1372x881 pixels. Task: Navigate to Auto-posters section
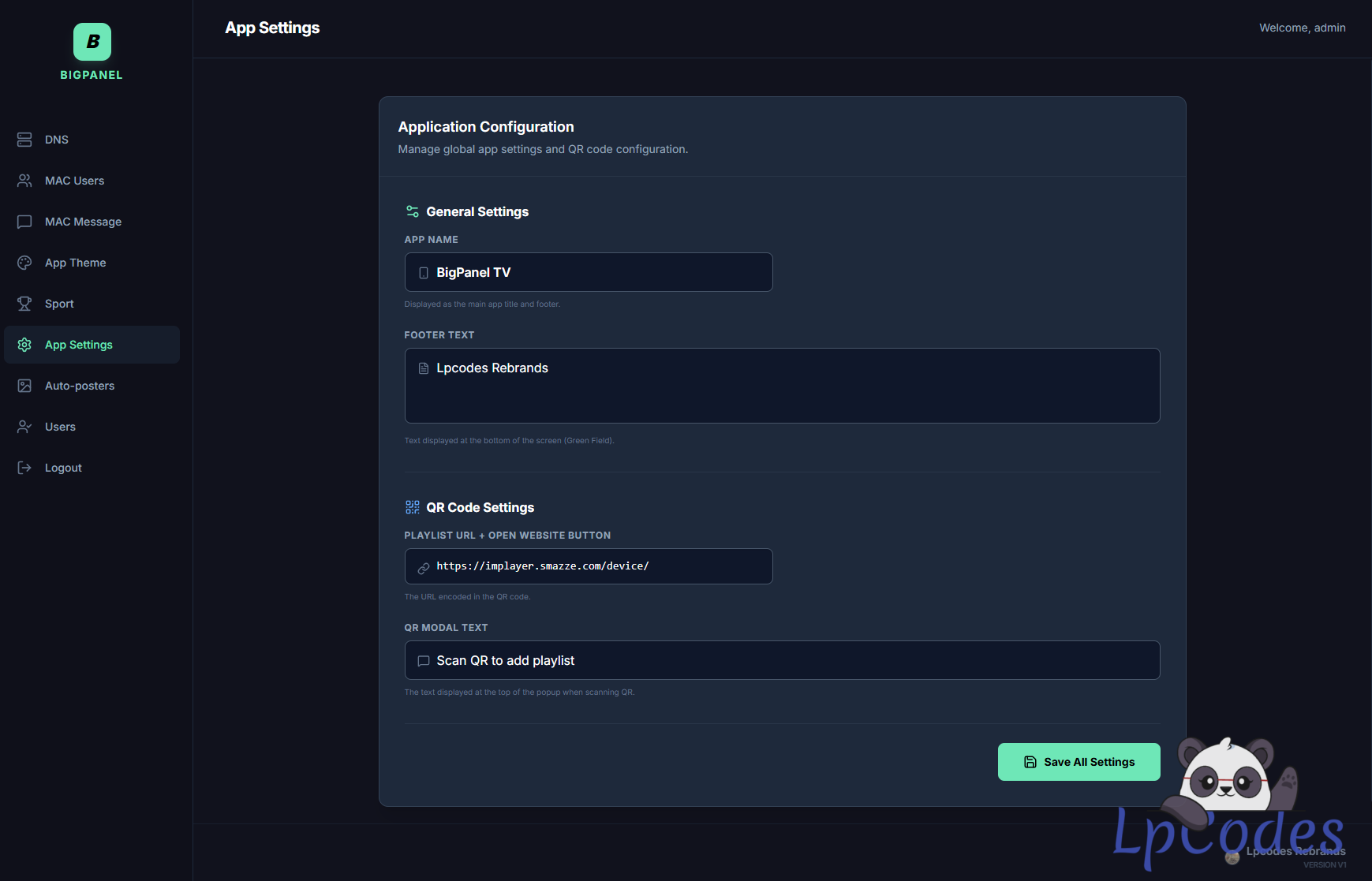point(80,386)
